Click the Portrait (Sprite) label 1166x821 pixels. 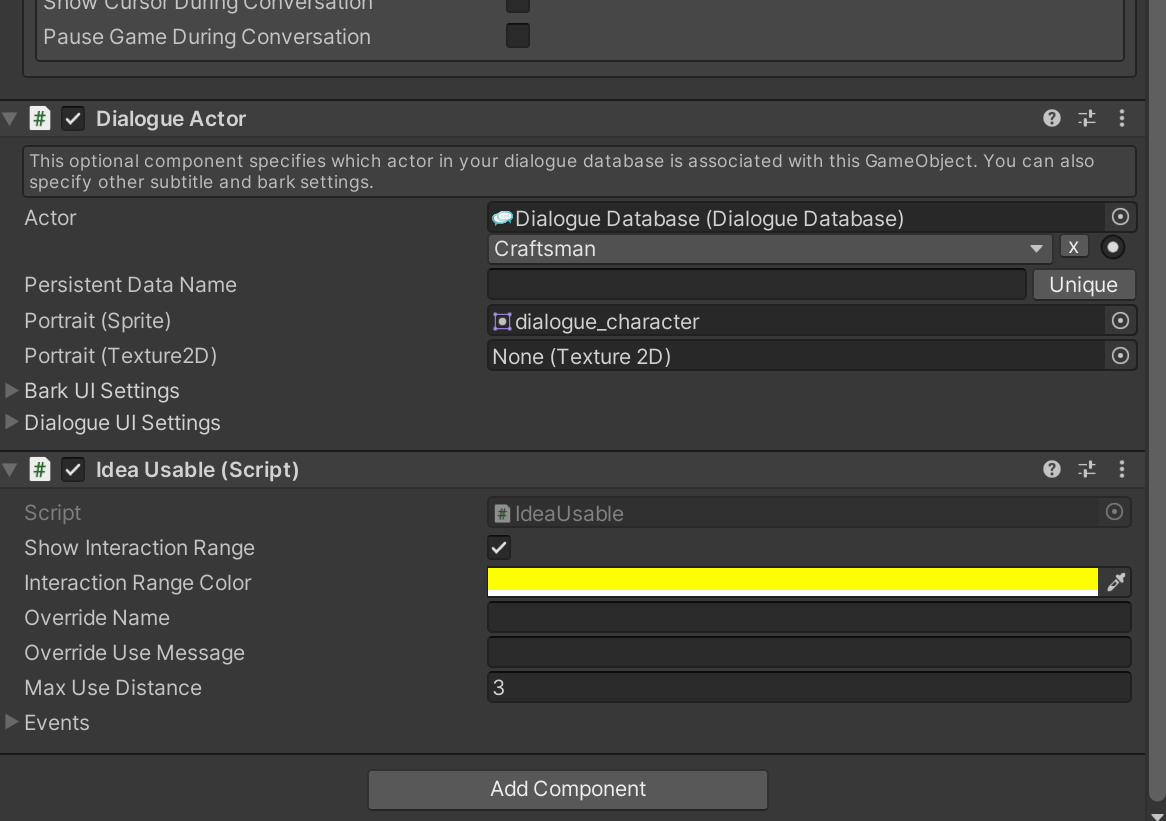click(x=97, y=321)
